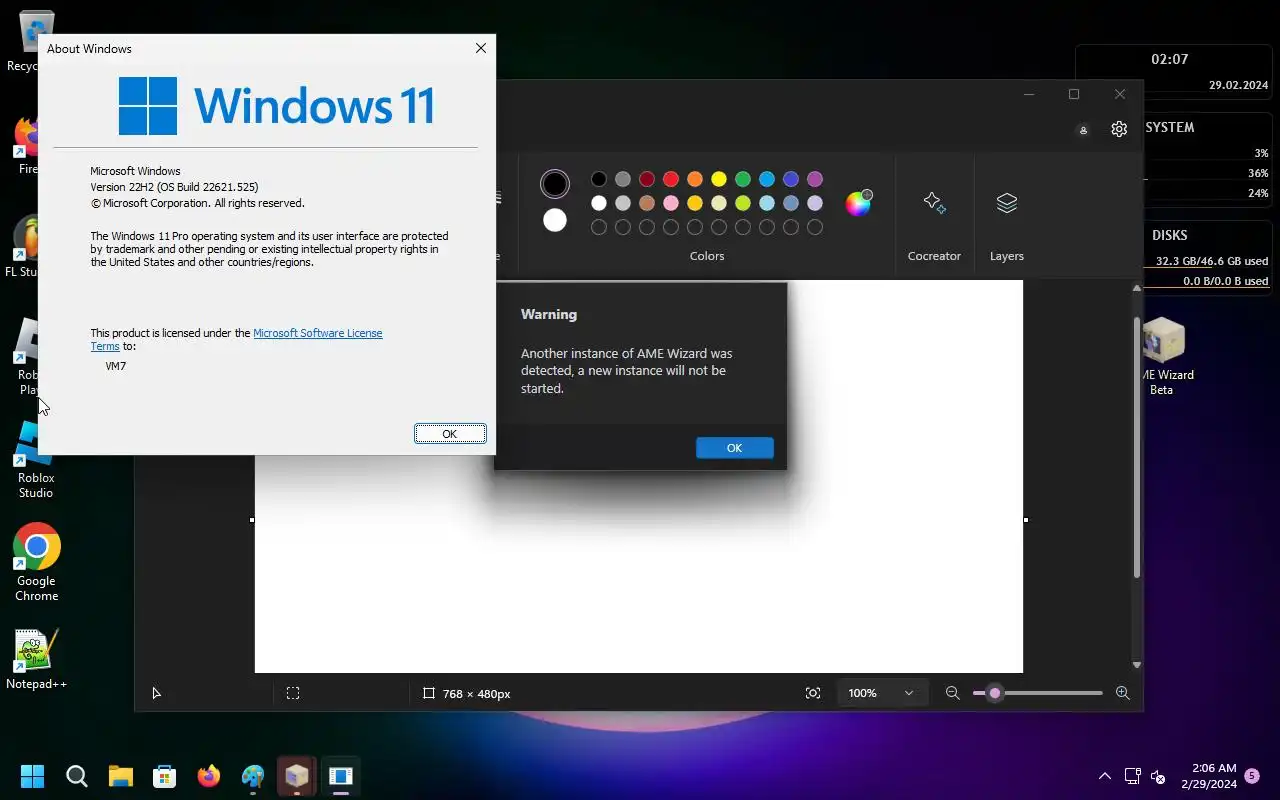Open the Edit colors wheel
The width and height of the screenshot is (1280, 800).
(x=859, y=203)
